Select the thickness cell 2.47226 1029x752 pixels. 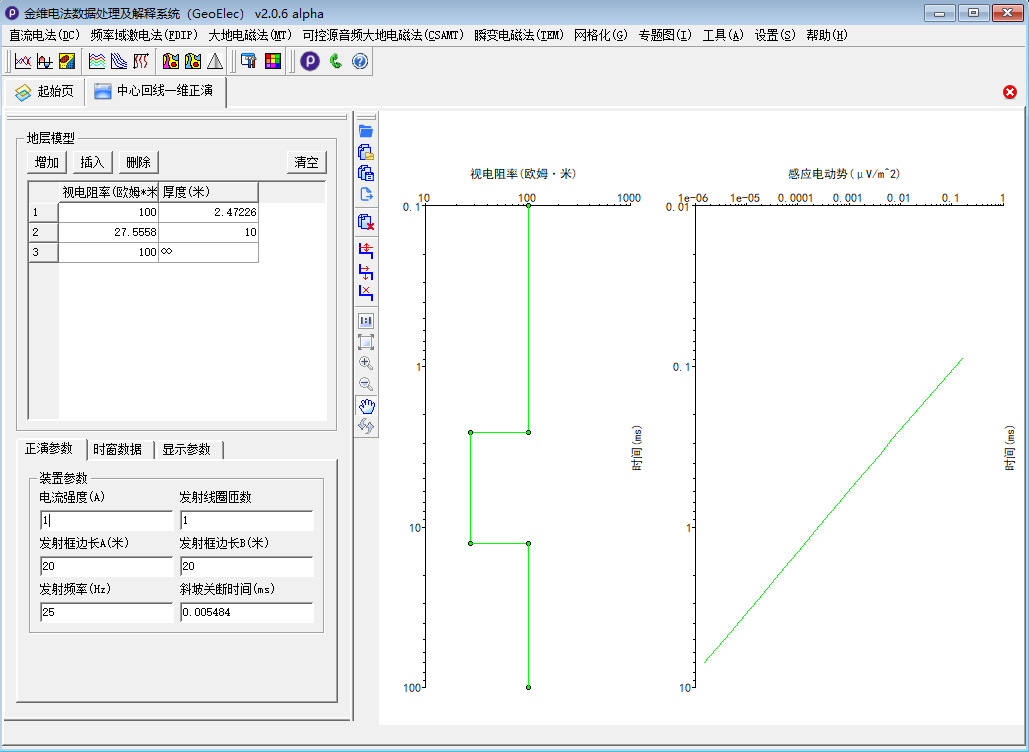click(208, 213)
